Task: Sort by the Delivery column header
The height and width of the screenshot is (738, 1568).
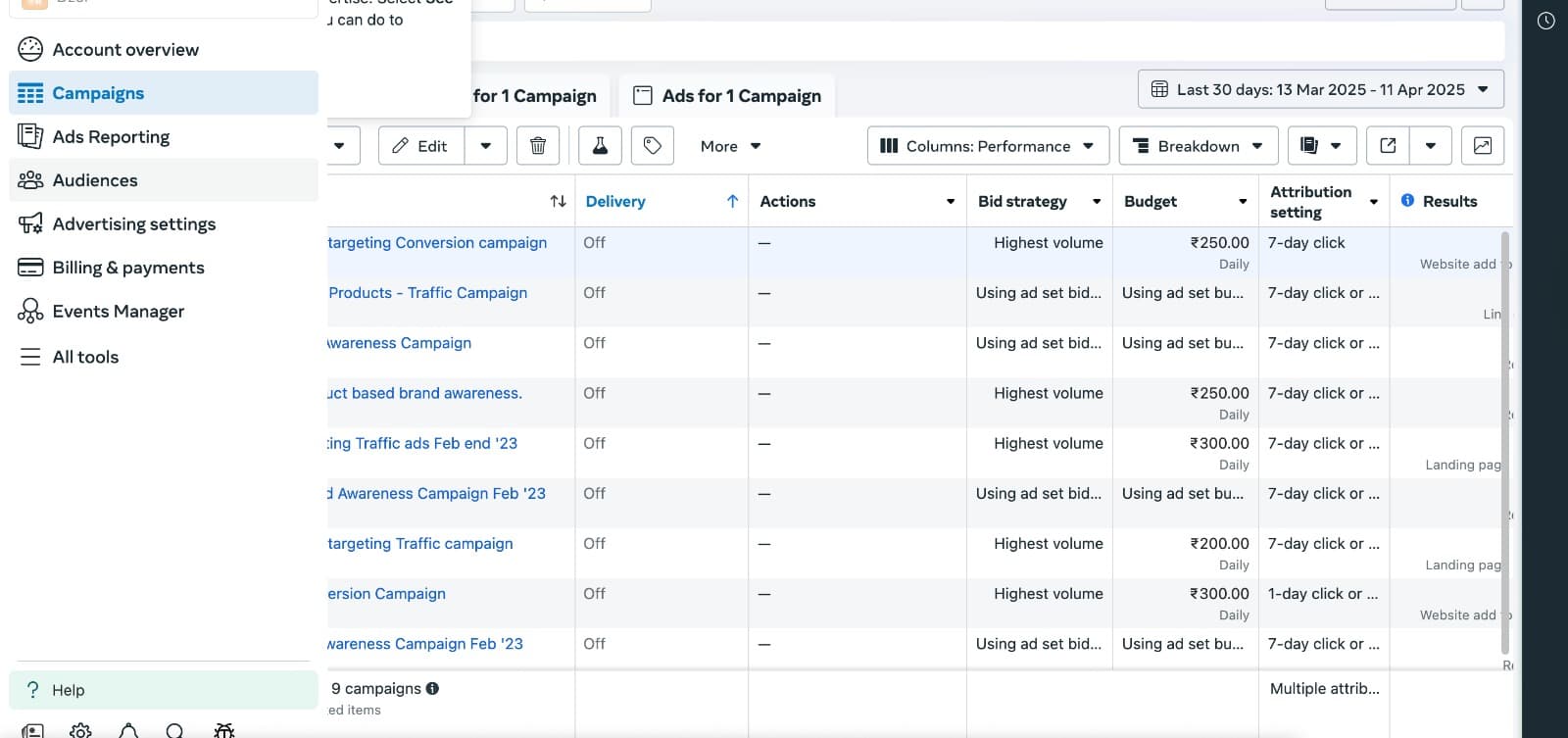Action: (x=661, y=201)
